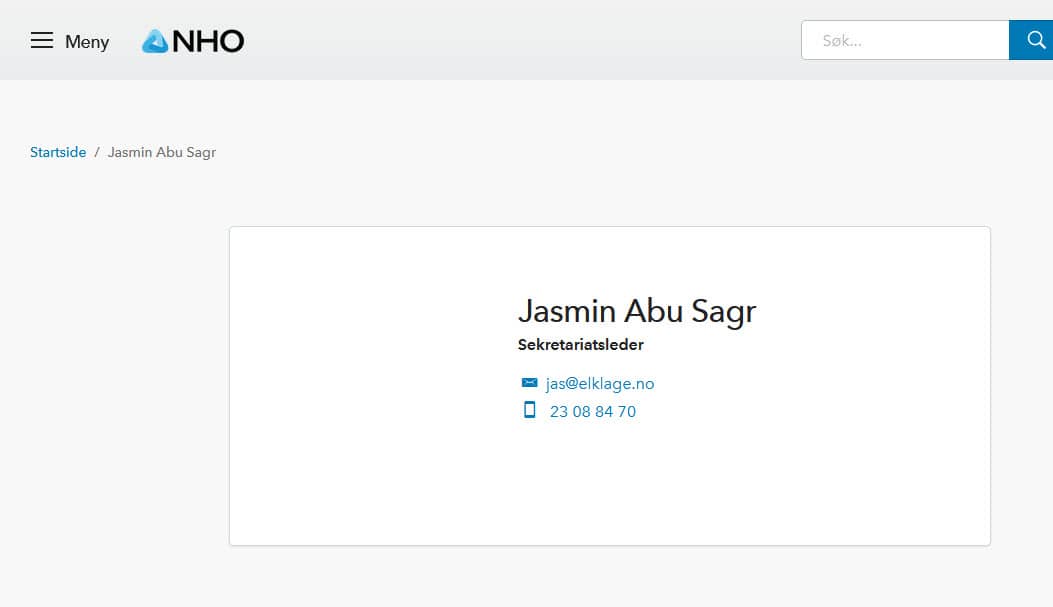The height and width of the screenshot is (607, 1053).
Task: Click the Jasmin Abu Sagr breadcrumb item
Action: point(162,152)
